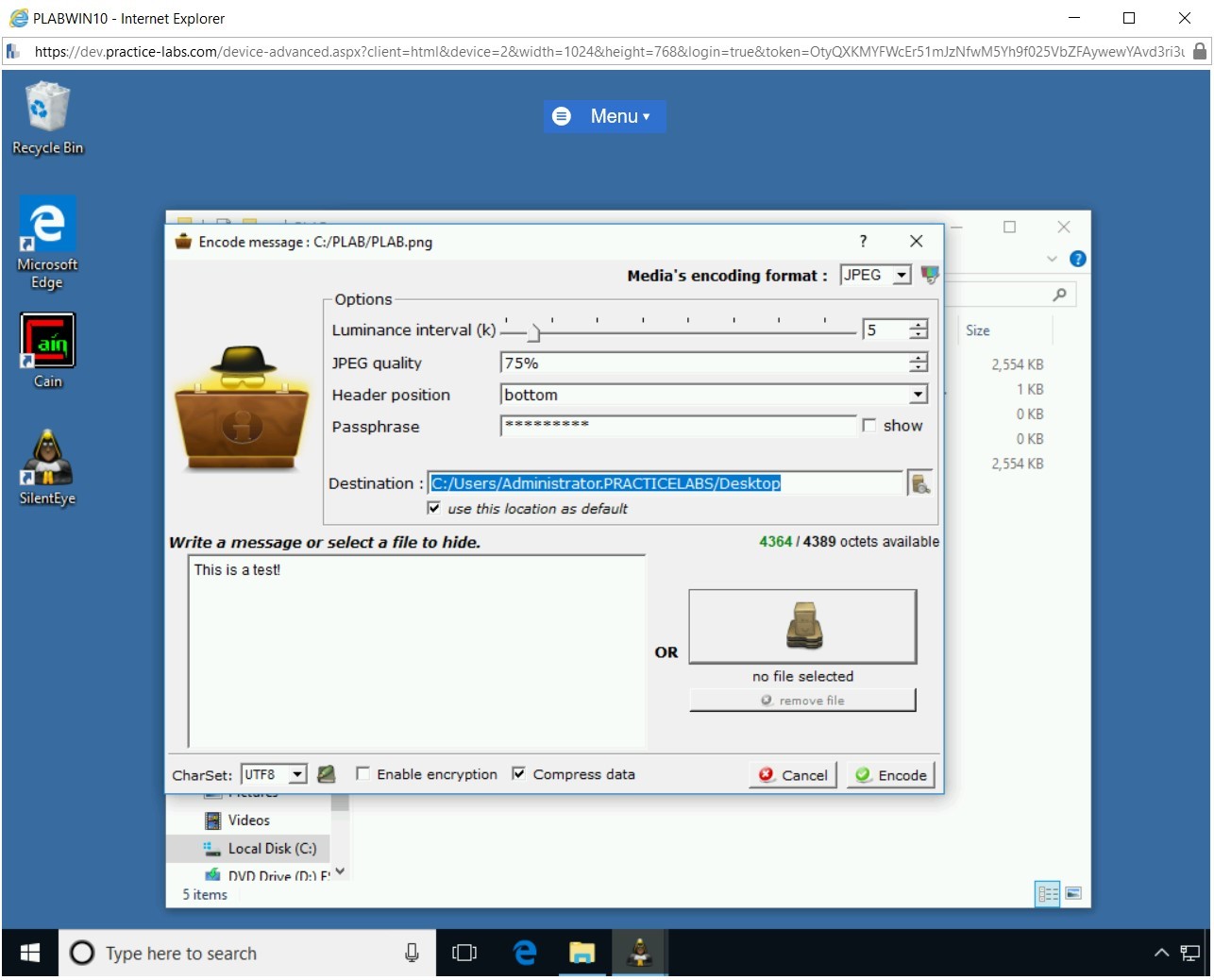1214x980 pixels.
Task: Open the CharSet UTF8 dropdown
Action: point(297,774)
